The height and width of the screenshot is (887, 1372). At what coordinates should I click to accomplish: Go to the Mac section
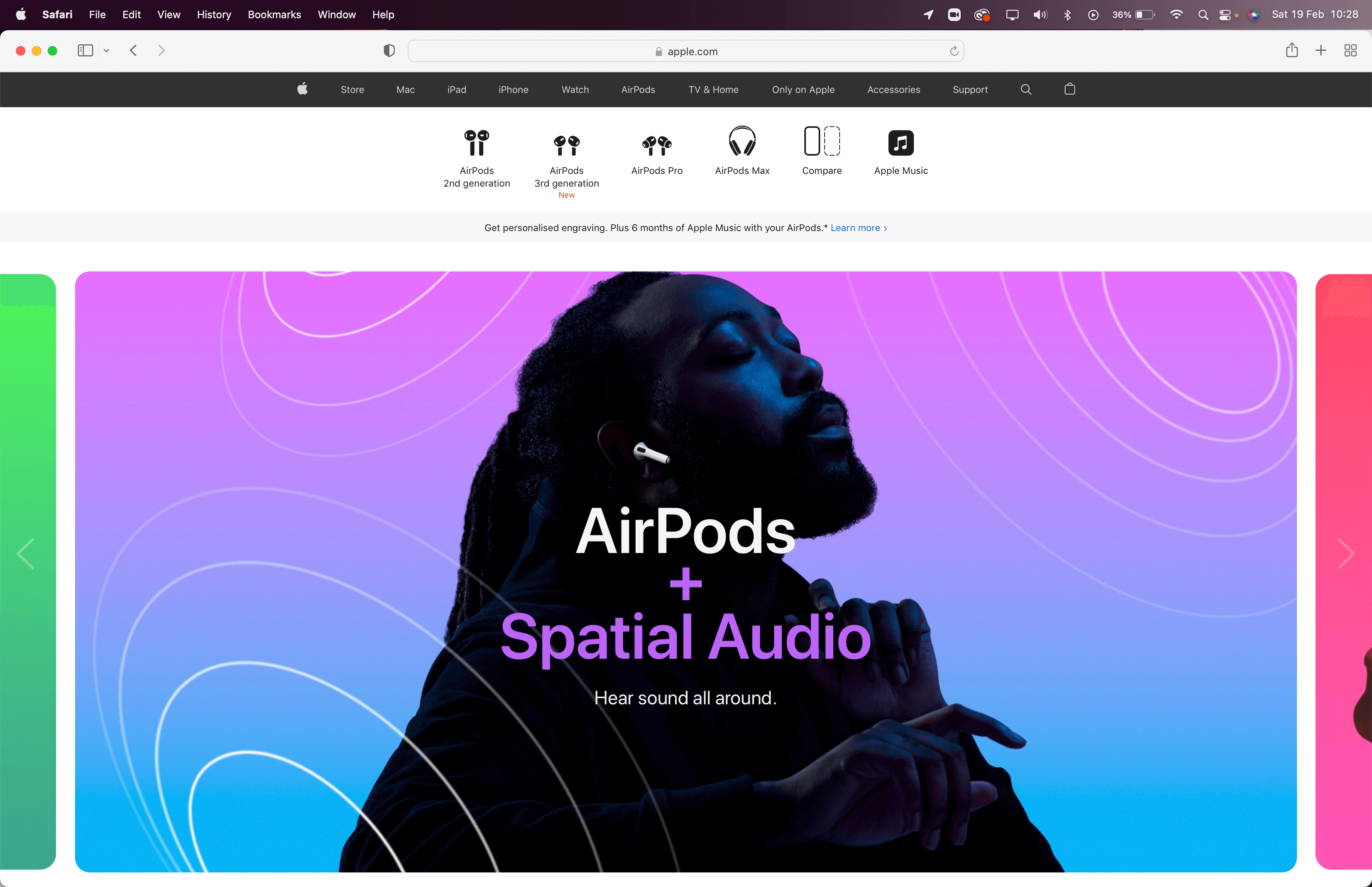[405, 89]
